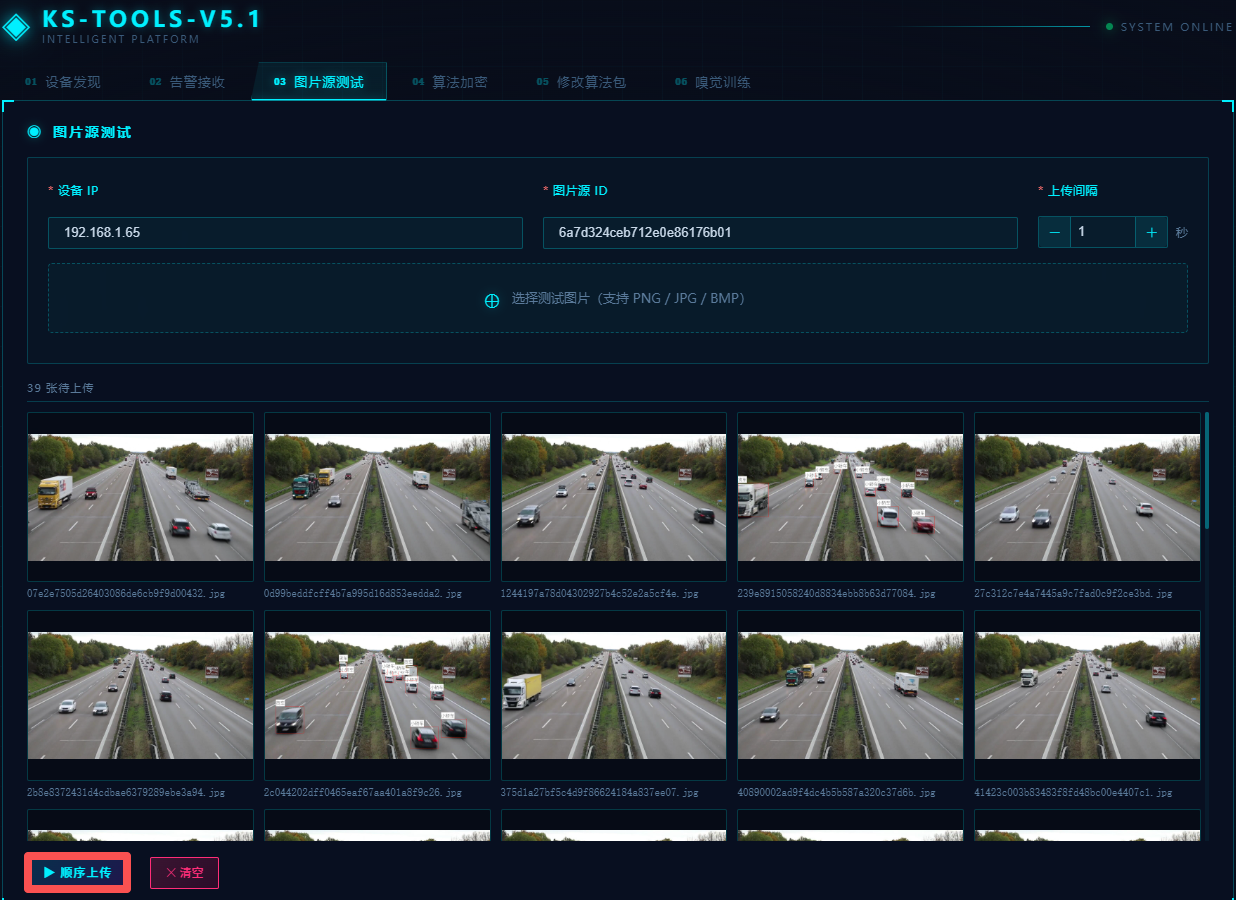Click the SYSTEM ONLINE status indicator
Screen dimensions: 1236x900
coord(1169,27)
